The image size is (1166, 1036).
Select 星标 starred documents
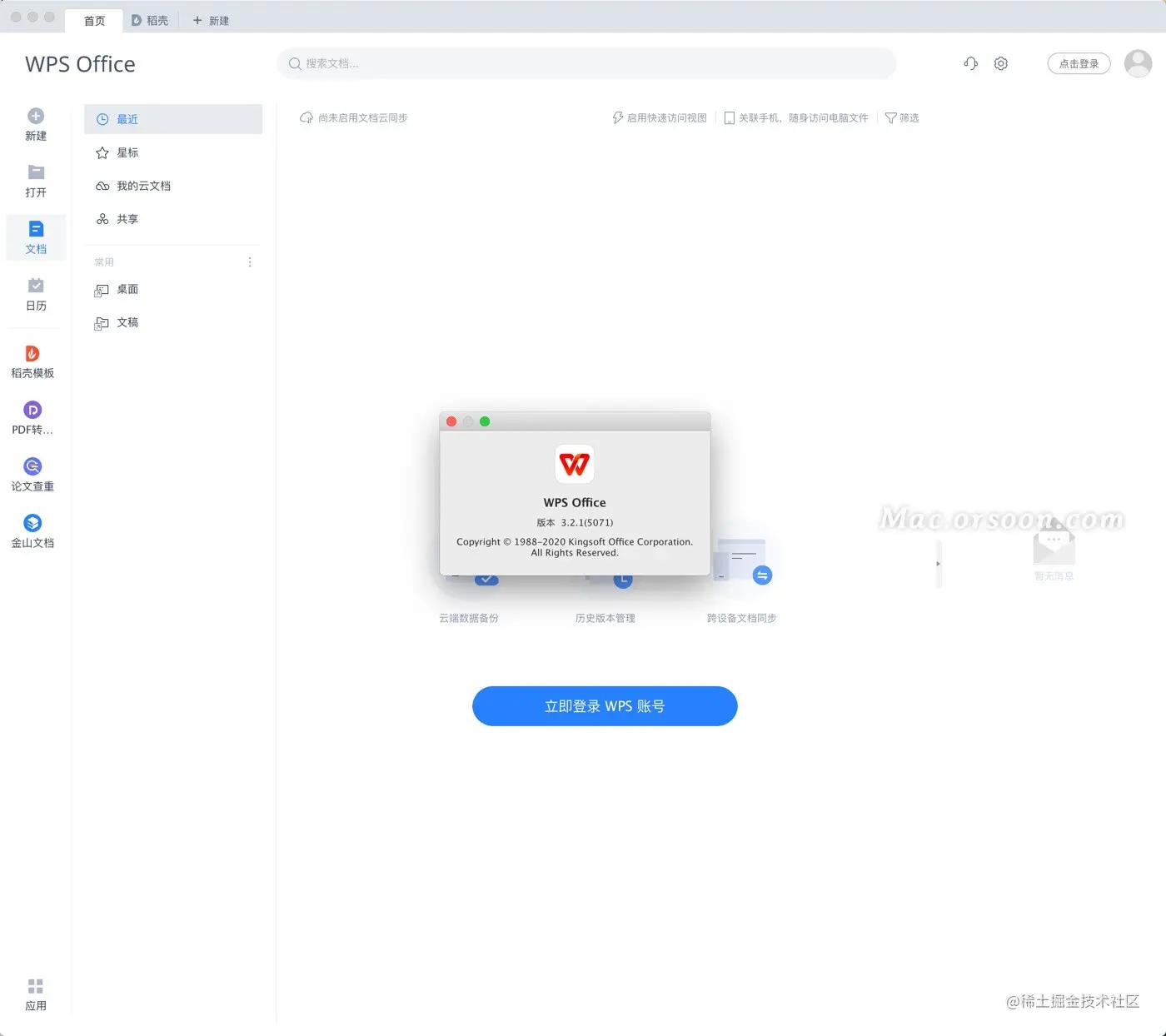pyautogui.click(x=173, y=152)
